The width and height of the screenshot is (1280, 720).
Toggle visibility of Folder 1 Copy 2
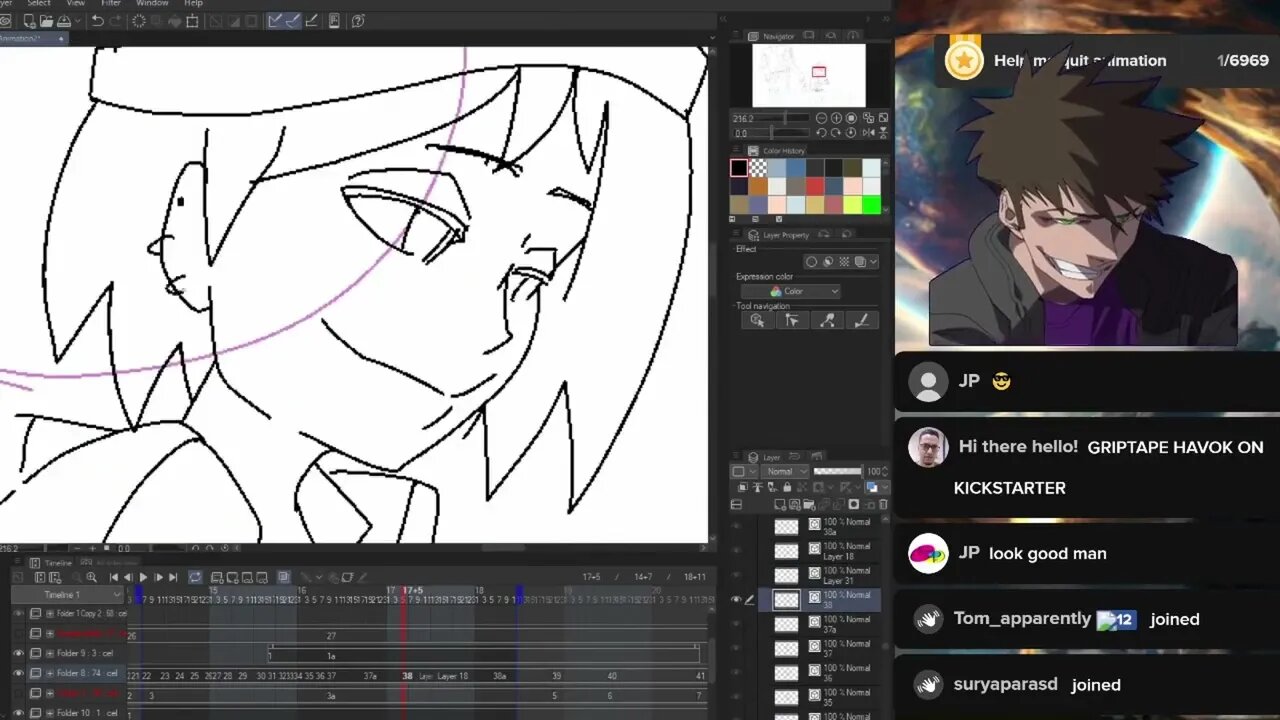point(18,613)
